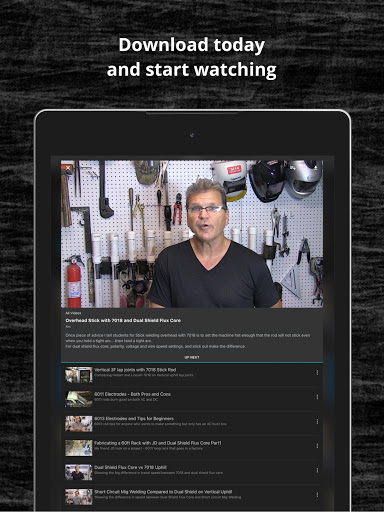Open the thumbnail for 'Fabricating a 60ft Rack' video
This screenshot has height=512, width=384.
click(x=79, y=448)
